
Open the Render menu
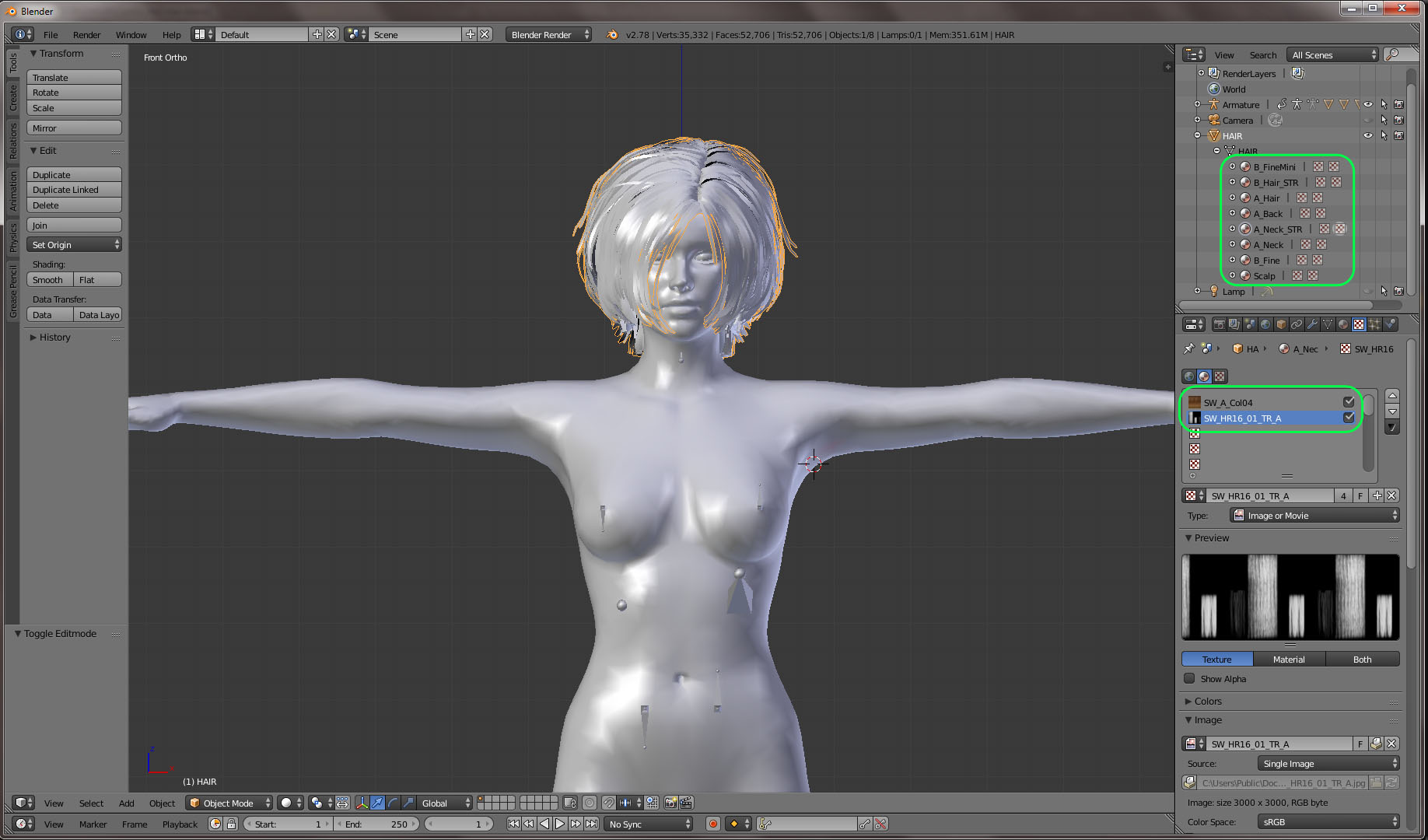[x=86, y=34]
